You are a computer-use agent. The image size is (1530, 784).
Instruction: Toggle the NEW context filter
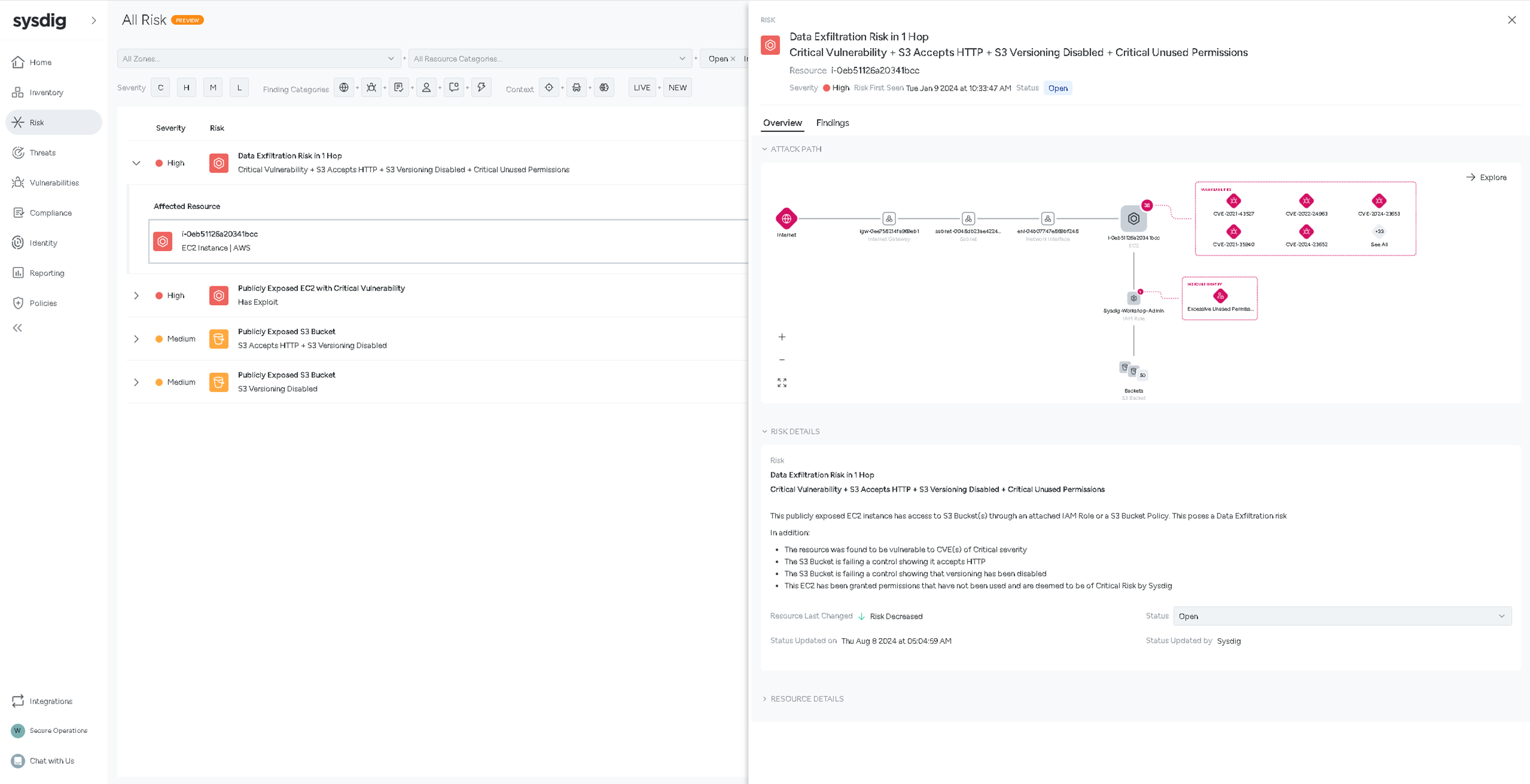pos(677,88)
